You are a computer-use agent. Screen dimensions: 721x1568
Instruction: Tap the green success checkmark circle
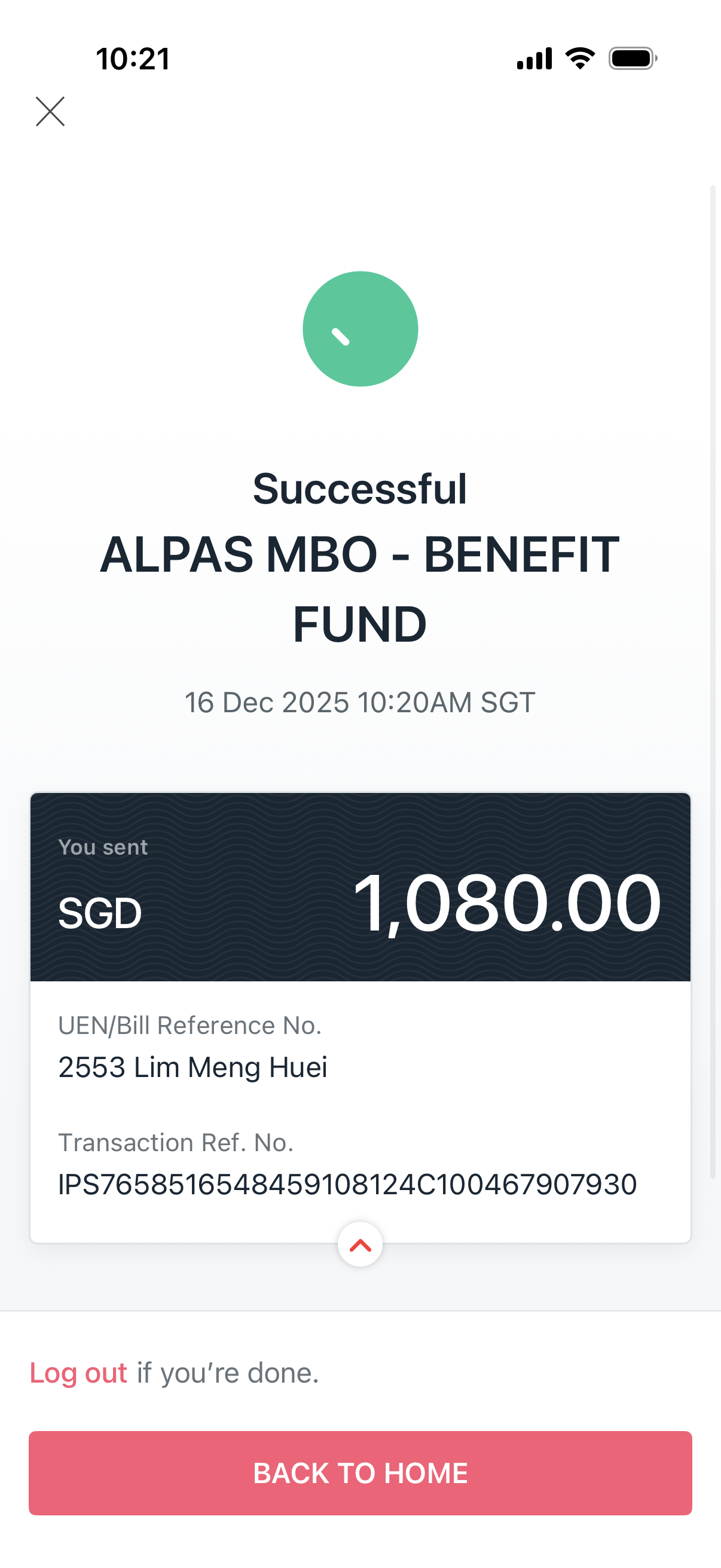tap(360, 329)
